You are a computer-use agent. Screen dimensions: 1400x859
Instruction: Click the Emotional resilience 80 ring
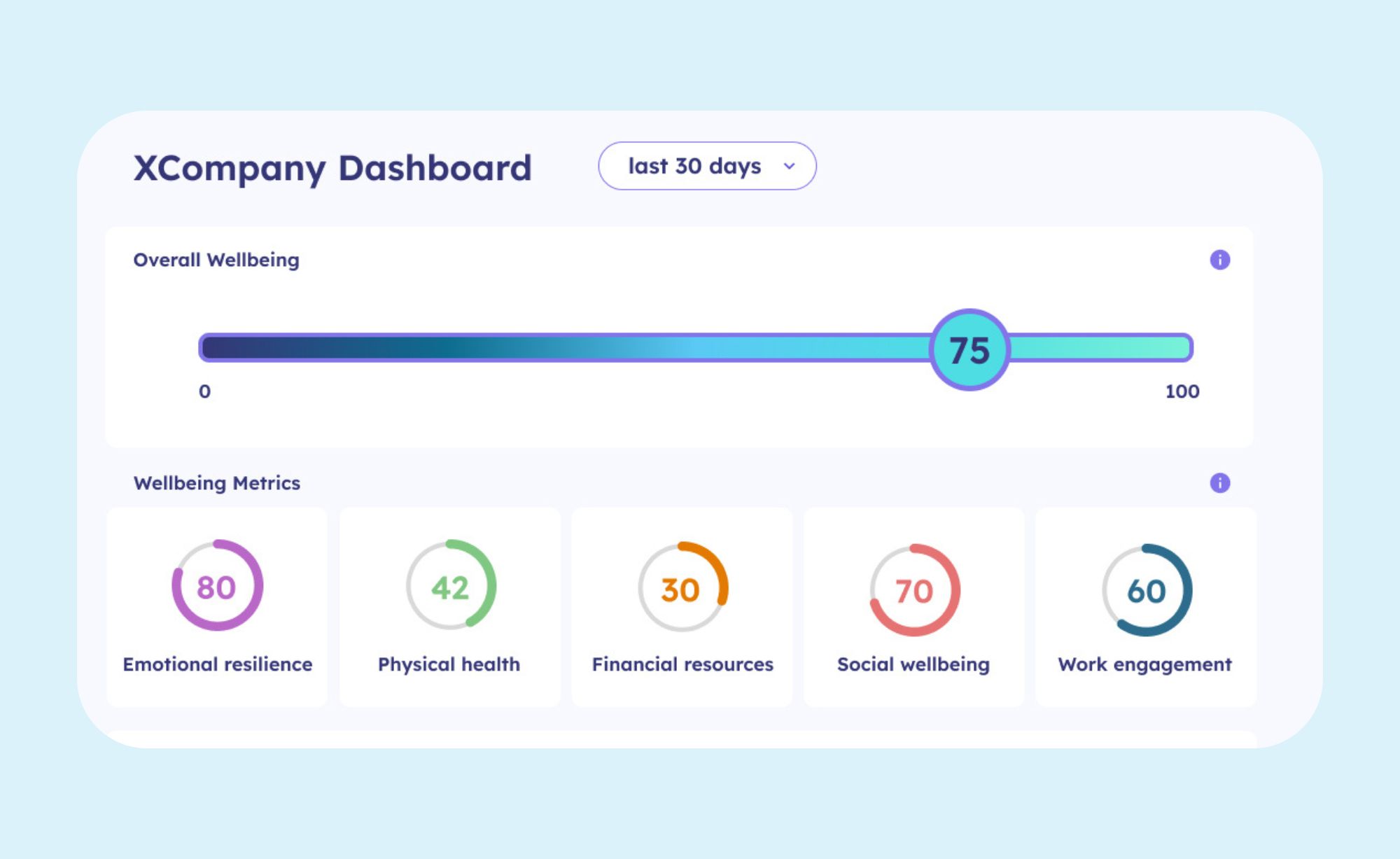217,586
